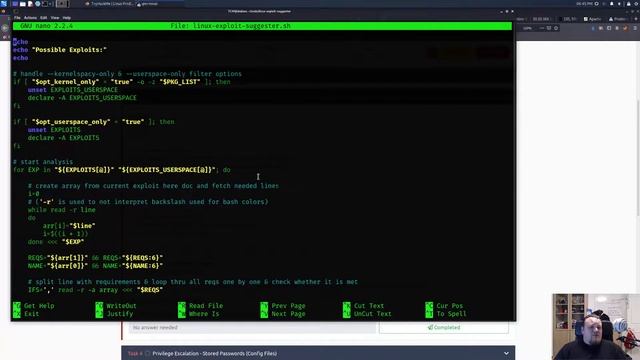Launch the text editor panel icon
This screenshot has height=360, width=640.
30,4
